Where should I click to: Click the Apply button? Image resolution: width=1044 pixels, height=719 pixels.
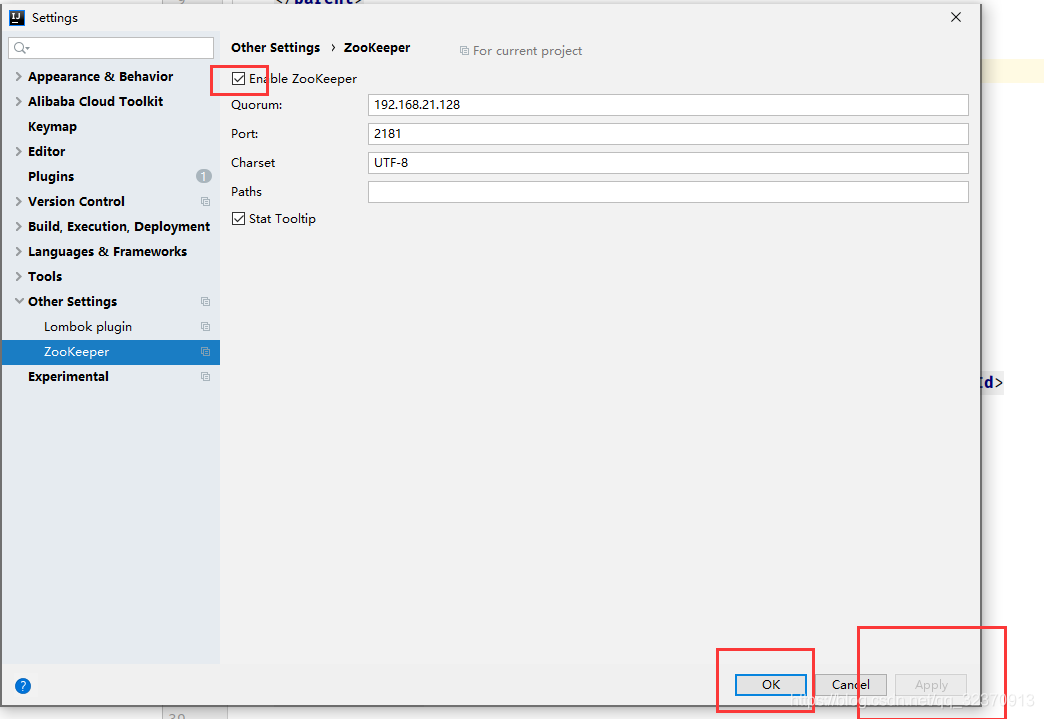pos(931,685)
